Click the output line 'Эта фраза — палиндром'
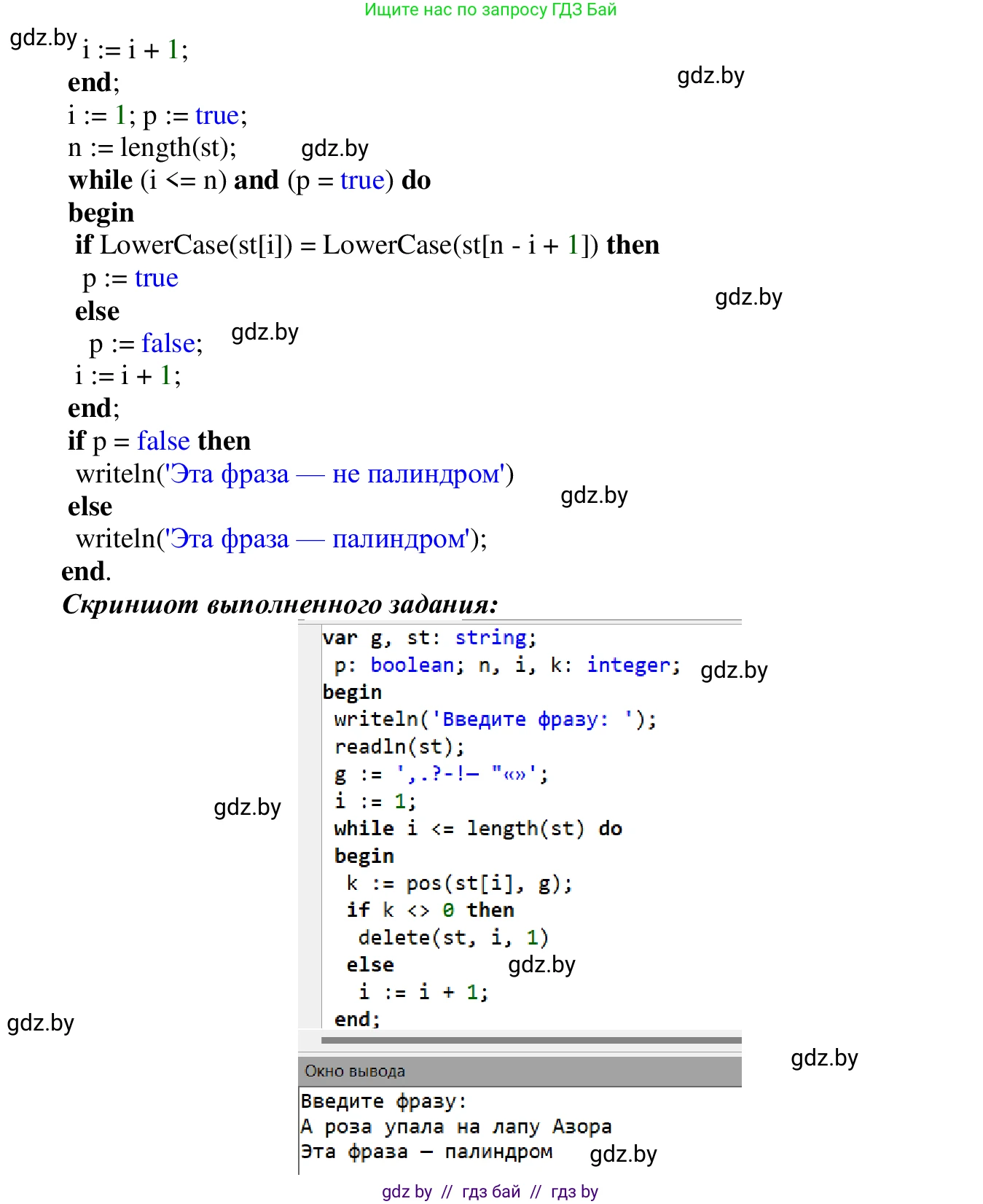This screenshot has height=1204, width=983. [x=426, y=1152]
